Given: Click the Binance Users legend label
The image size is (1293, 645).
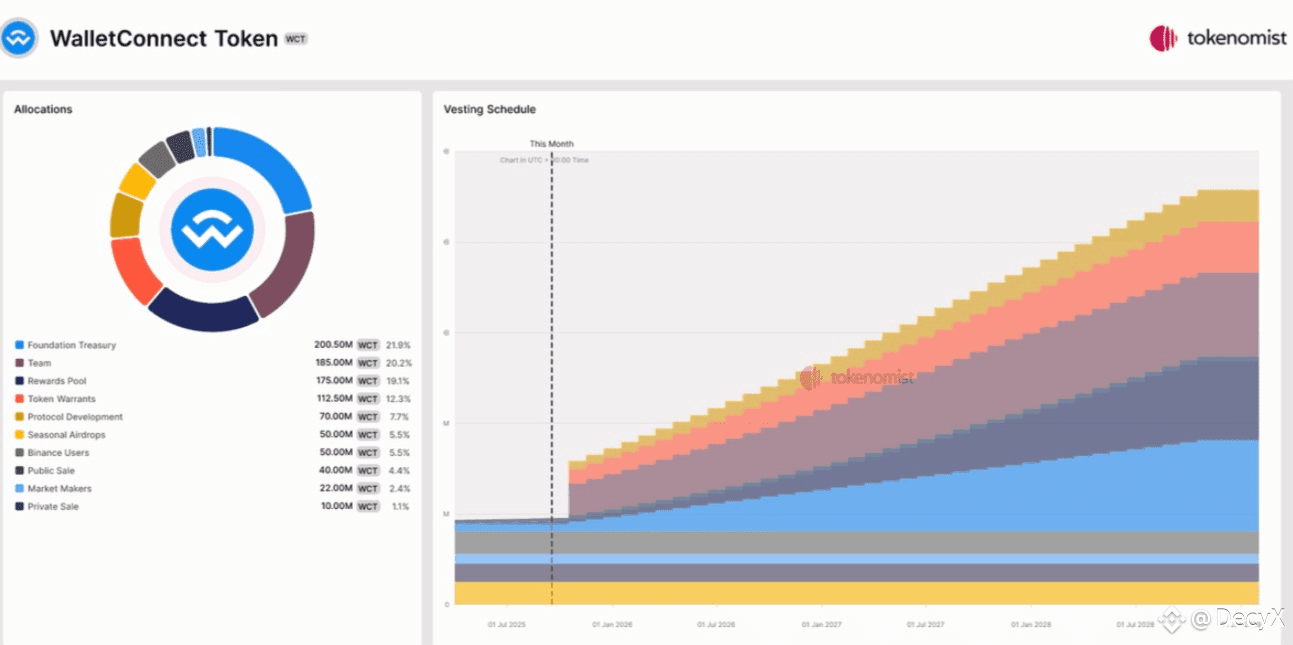Looking at the screenshot, I should click(58, 453).
